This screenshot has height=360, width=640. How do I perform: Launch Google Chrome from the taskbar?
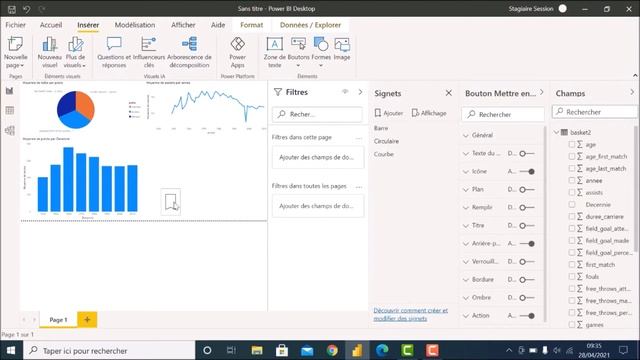click(x=332, y=350)
